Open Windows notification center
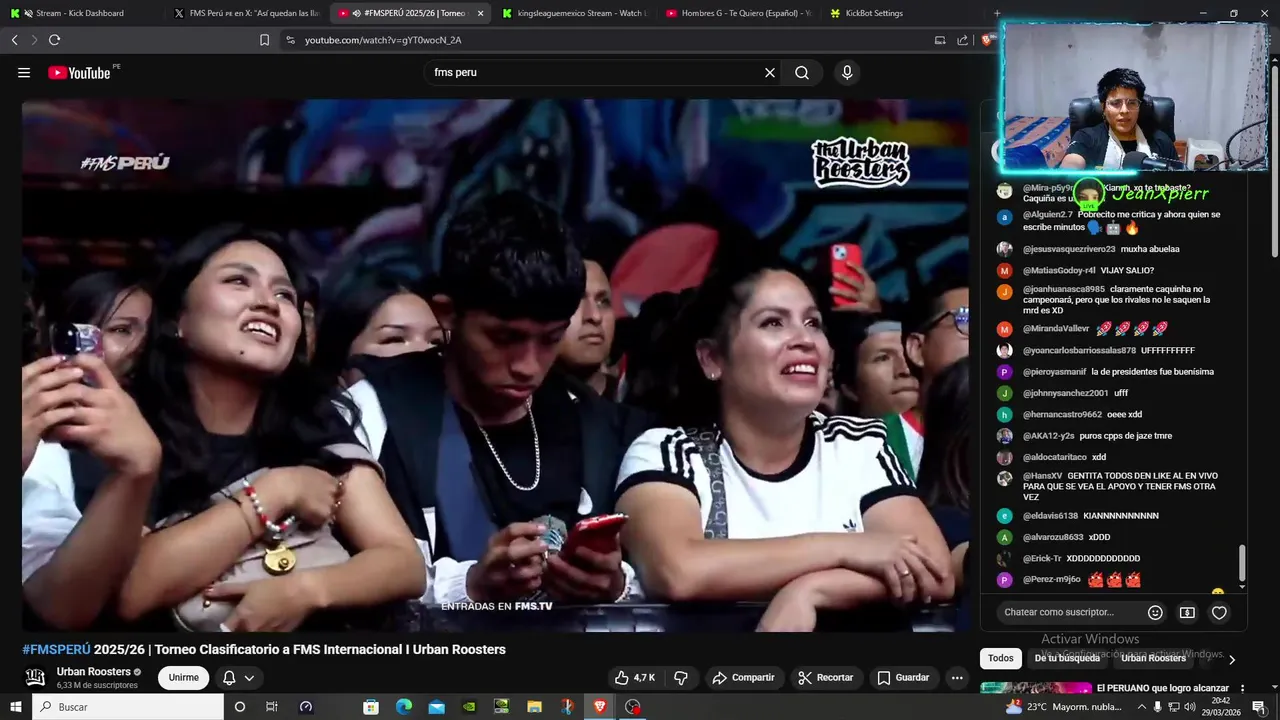Viewport: 1280px width, 720px height. click(x=1258, y=707)
